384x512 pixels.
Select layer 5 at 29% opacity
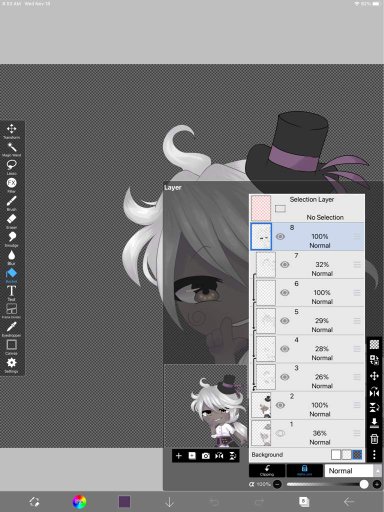[307, 321]
